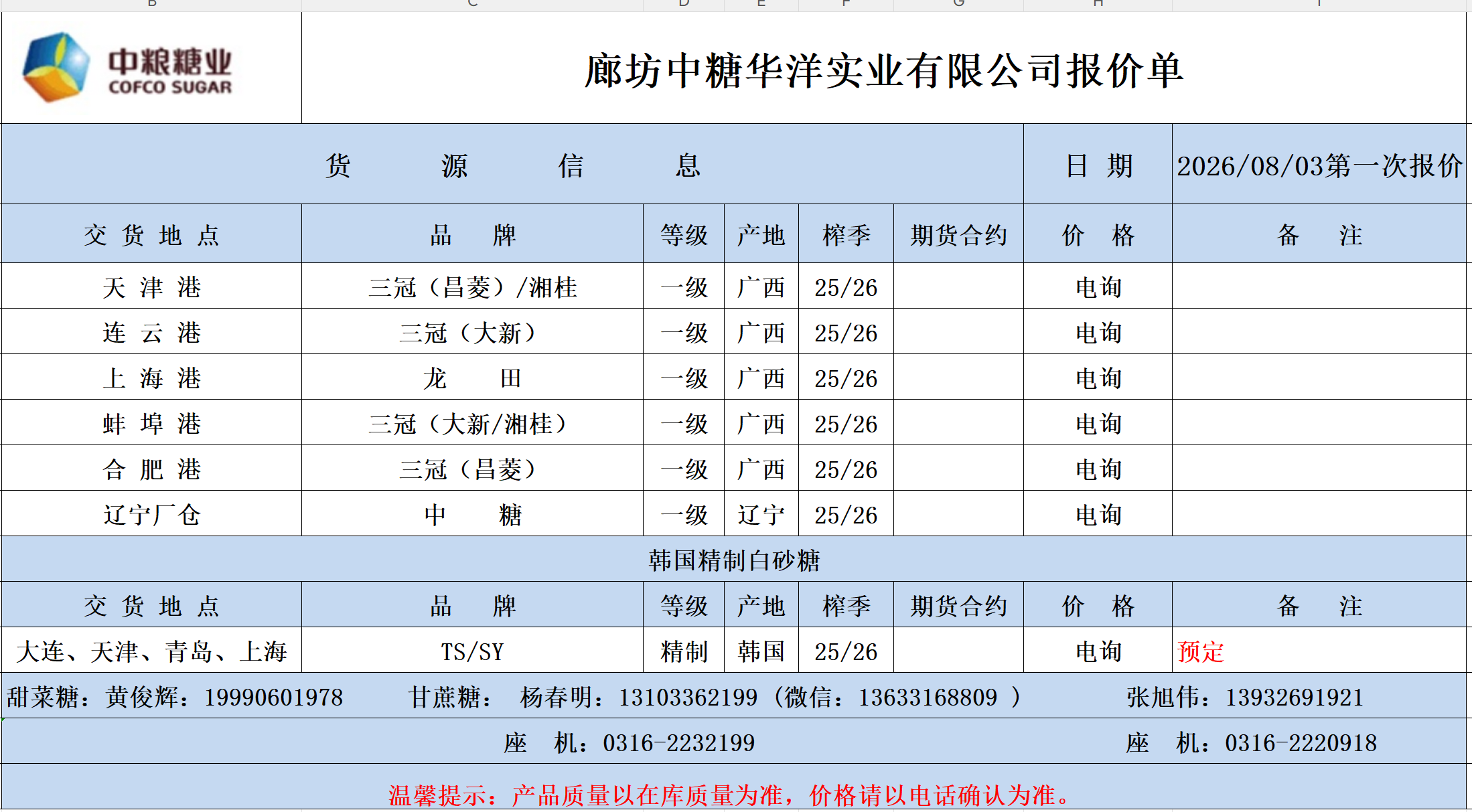Select the 连云港 cell

[151, 332]
